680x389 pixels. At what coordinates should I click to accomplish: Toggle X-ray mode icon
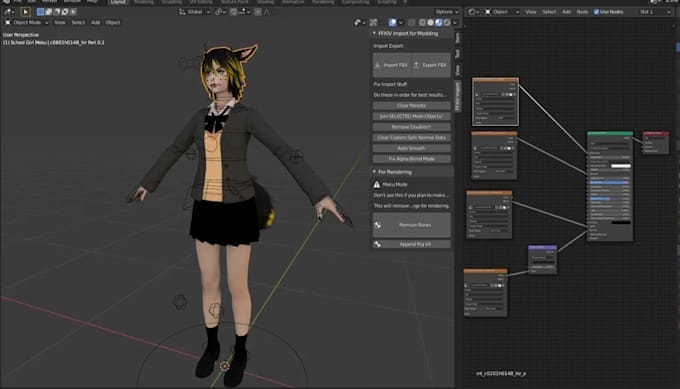pyautogui.click(x=412, y=23)
